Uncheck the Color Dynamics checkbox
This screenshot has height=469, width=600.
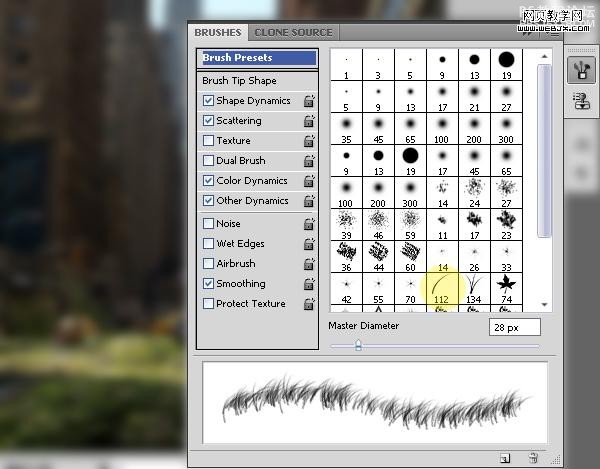[208, 180]
